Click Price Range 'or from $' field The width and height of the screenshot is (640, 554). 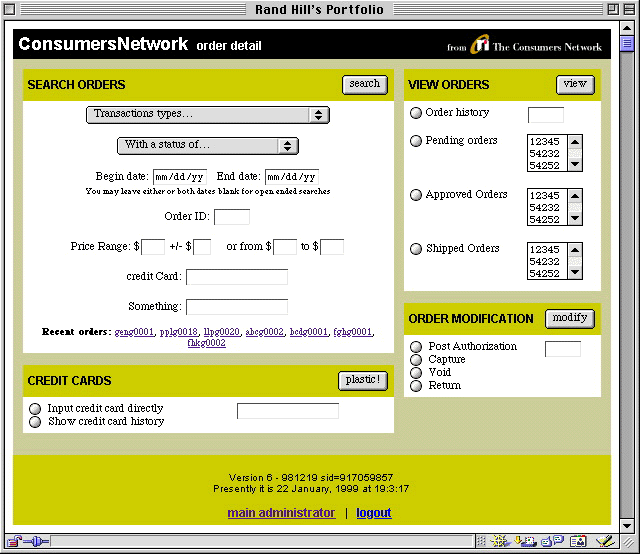pos(285,247)
